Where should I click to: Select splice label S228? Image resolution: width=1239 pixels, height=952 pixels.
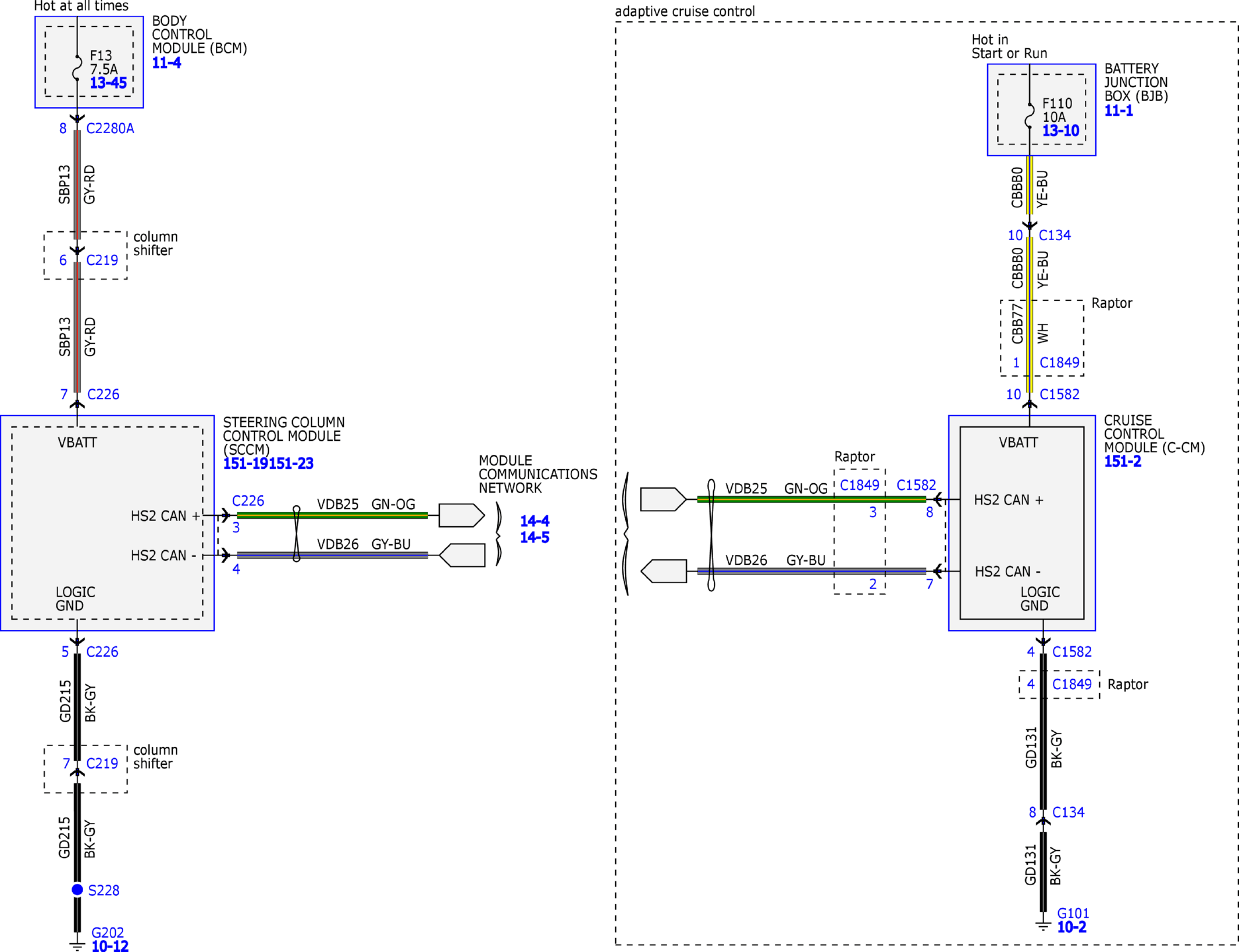pos(104,890)
